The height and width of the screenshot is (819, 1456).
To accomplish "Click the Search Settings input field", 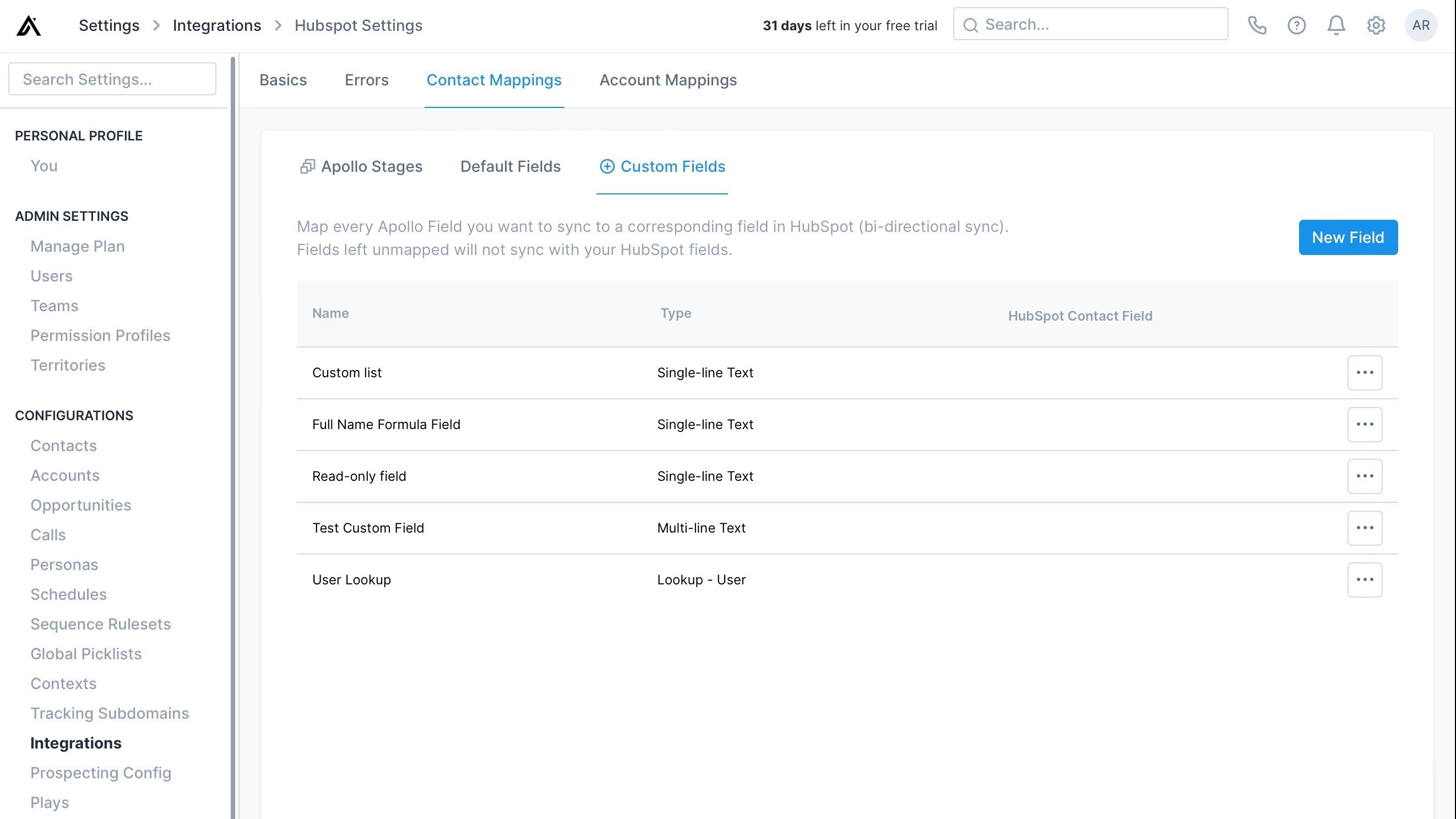I will point(112,79).
